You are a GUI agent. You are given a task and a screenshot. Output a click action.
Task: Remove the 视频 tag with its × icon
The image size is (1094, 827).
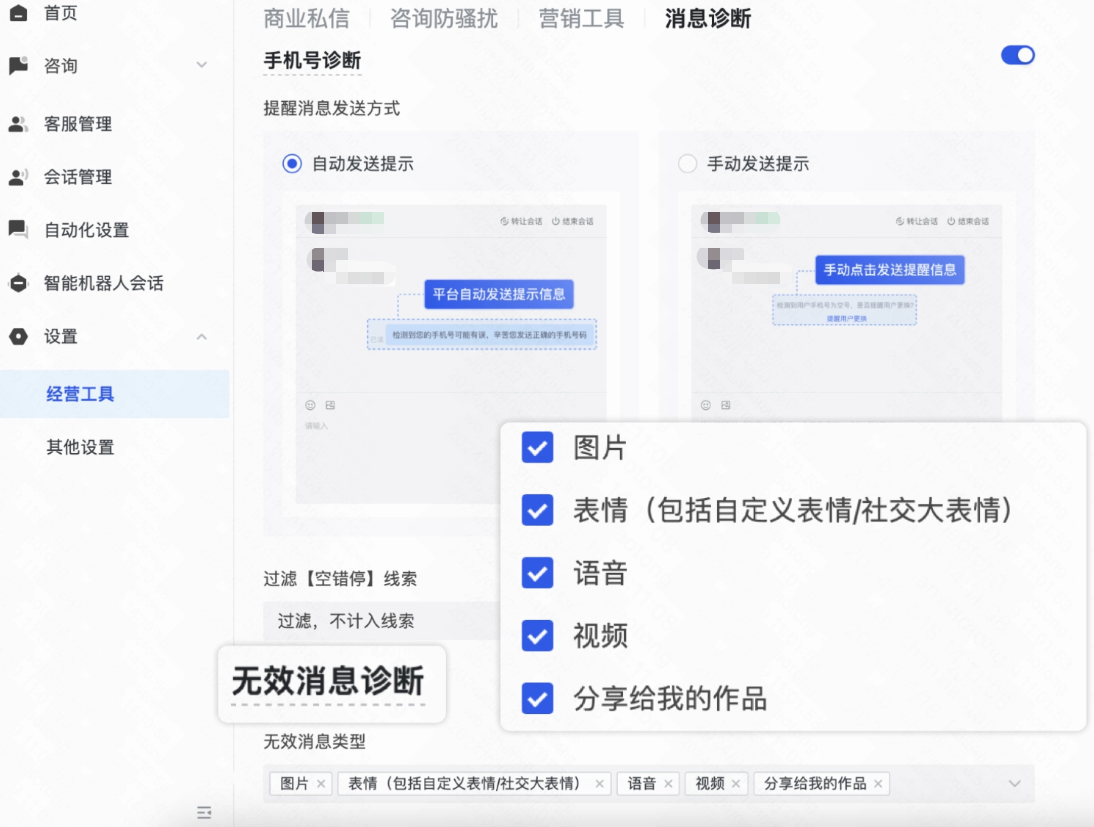737,784
